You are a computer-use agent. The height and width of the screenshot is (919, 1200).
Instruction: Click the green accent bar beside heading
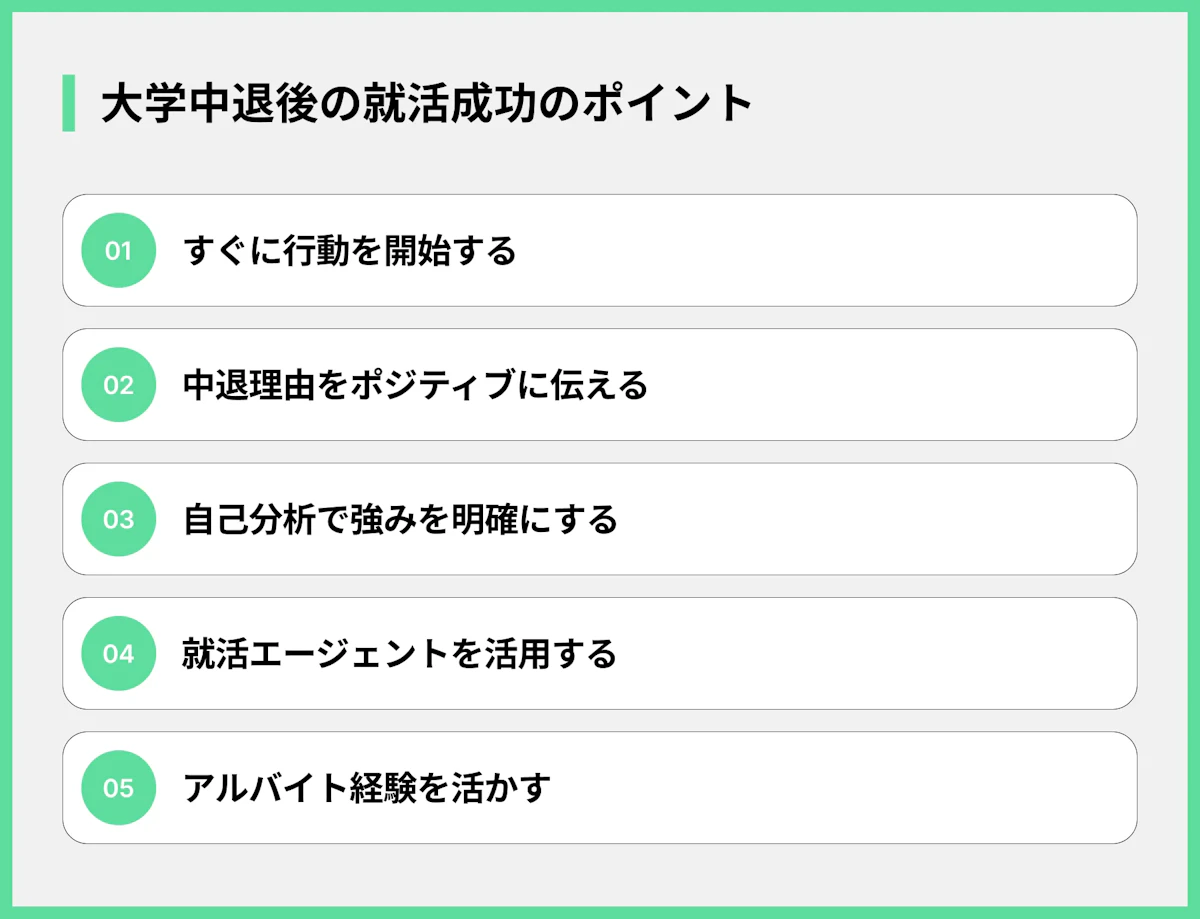click(68, 103)
